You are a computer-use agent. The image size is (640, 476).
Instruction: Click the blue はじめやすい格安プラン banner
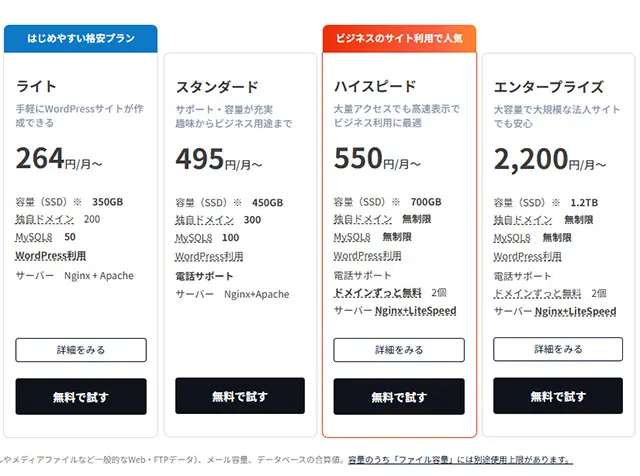[81, 39]
